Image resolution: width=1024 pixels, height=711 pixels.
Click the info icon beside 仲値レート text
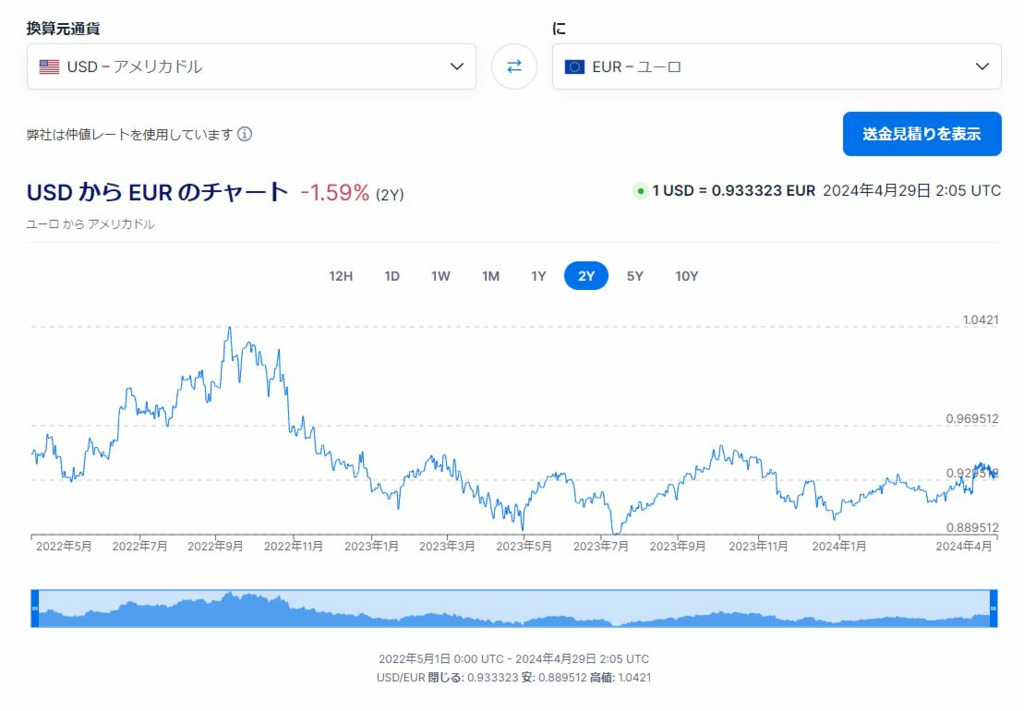pos(245,134)
